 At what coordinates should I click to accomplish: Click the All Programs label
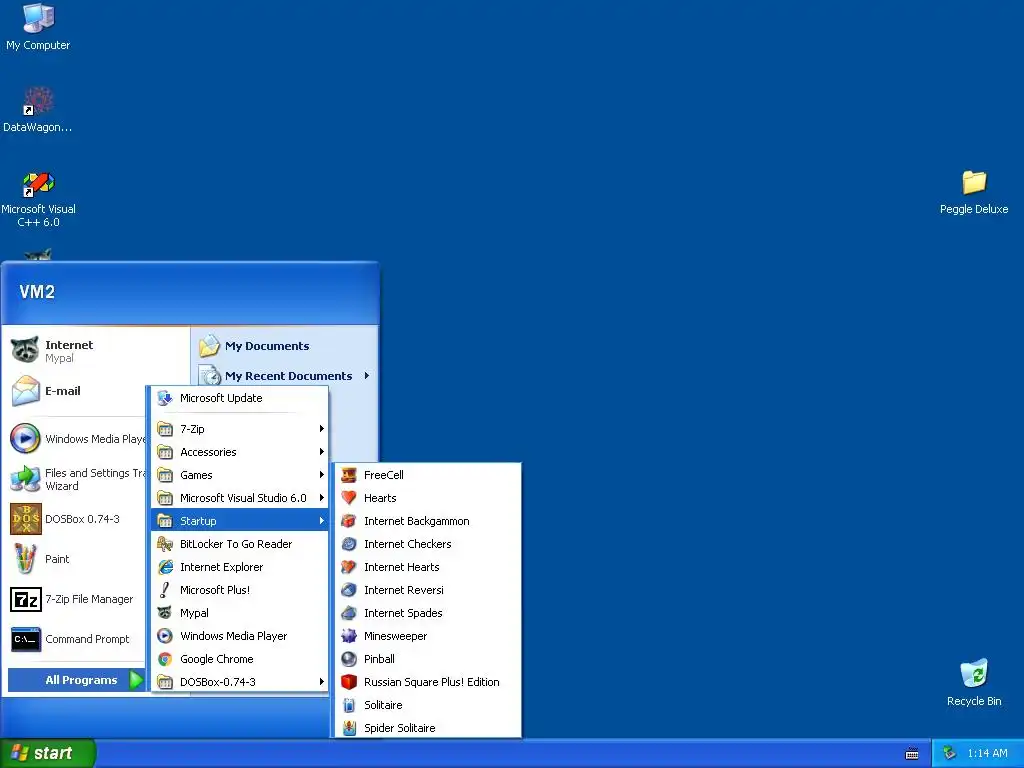[81, 680]
